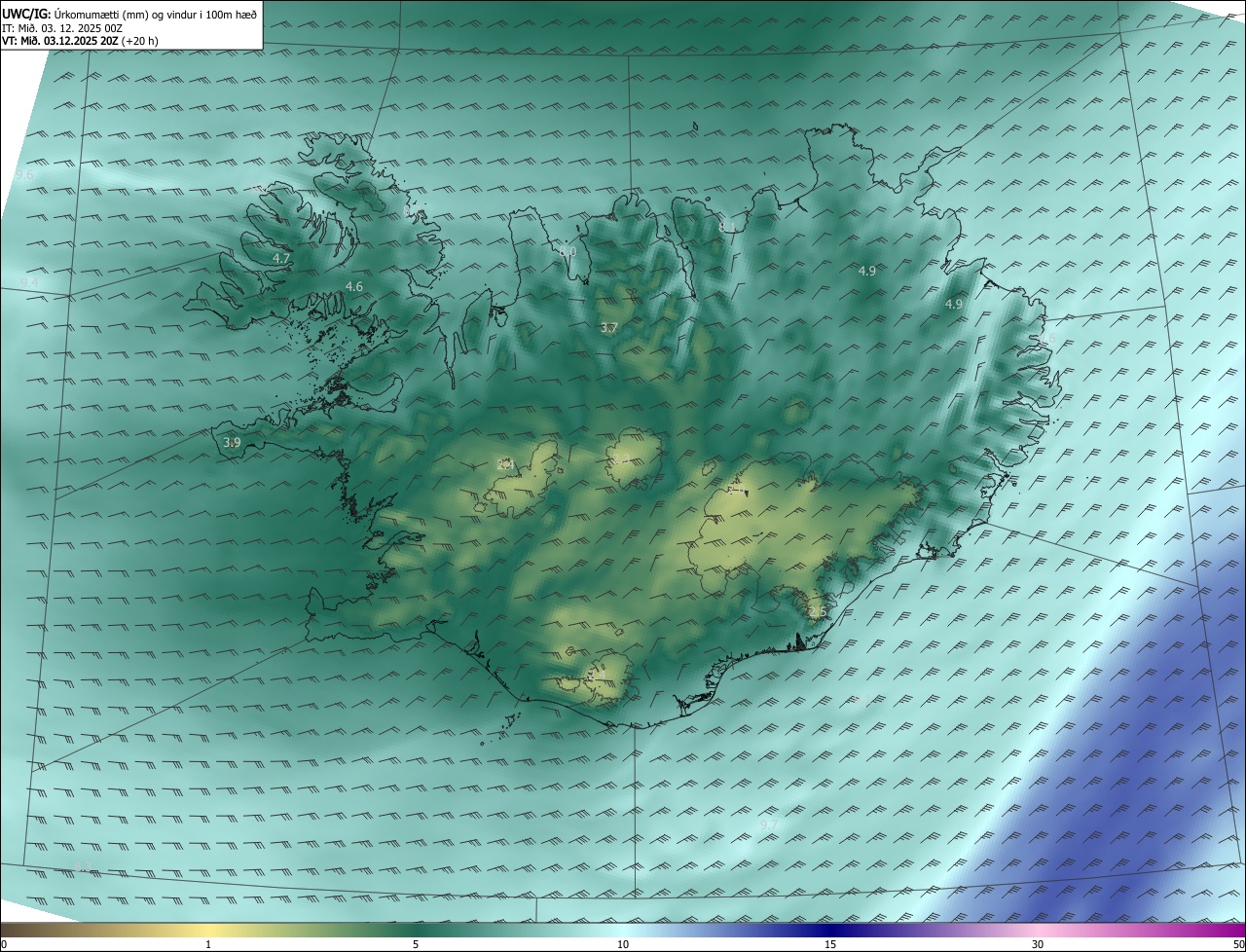Click the "5" tick label on the color scale
The width and height of the screenshot is (1246, 952).
tap(416, 944)
